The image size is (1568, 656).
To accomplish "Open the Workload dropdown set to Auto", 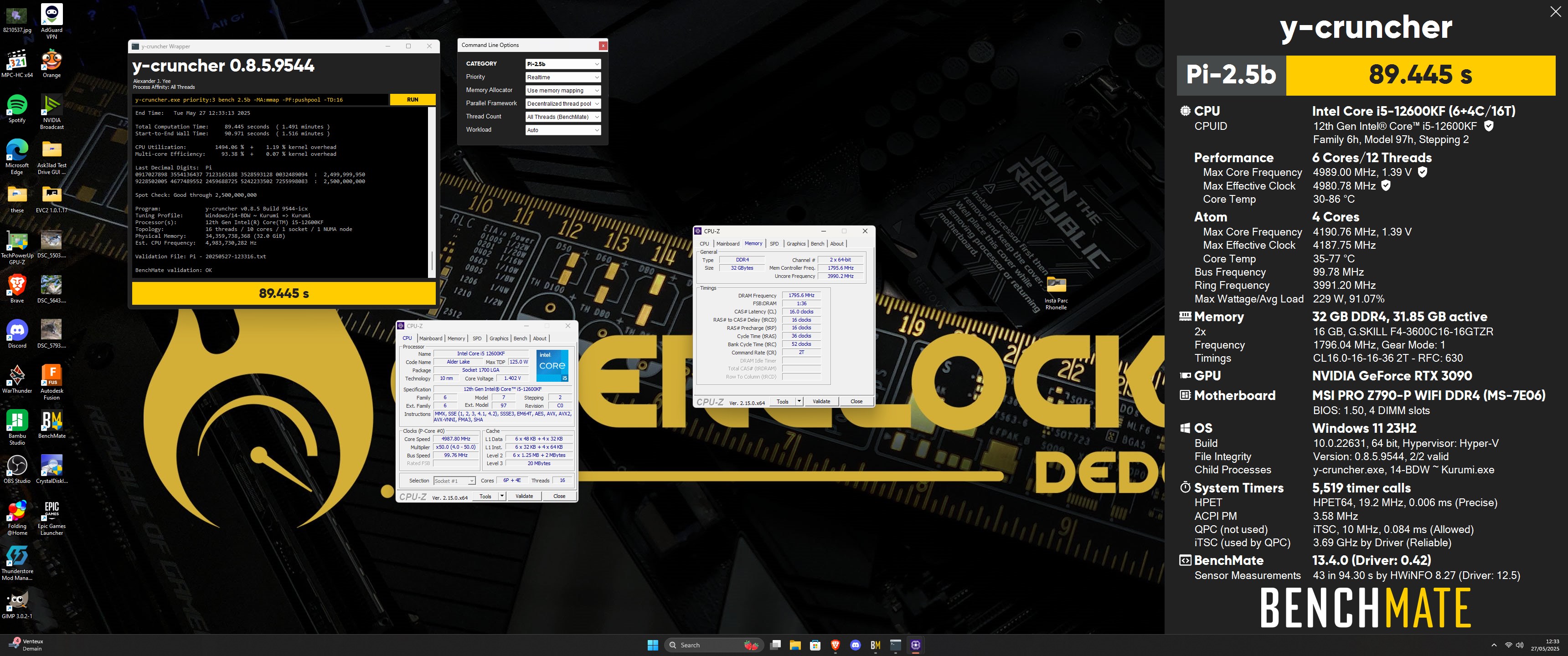I will (563, 130).
